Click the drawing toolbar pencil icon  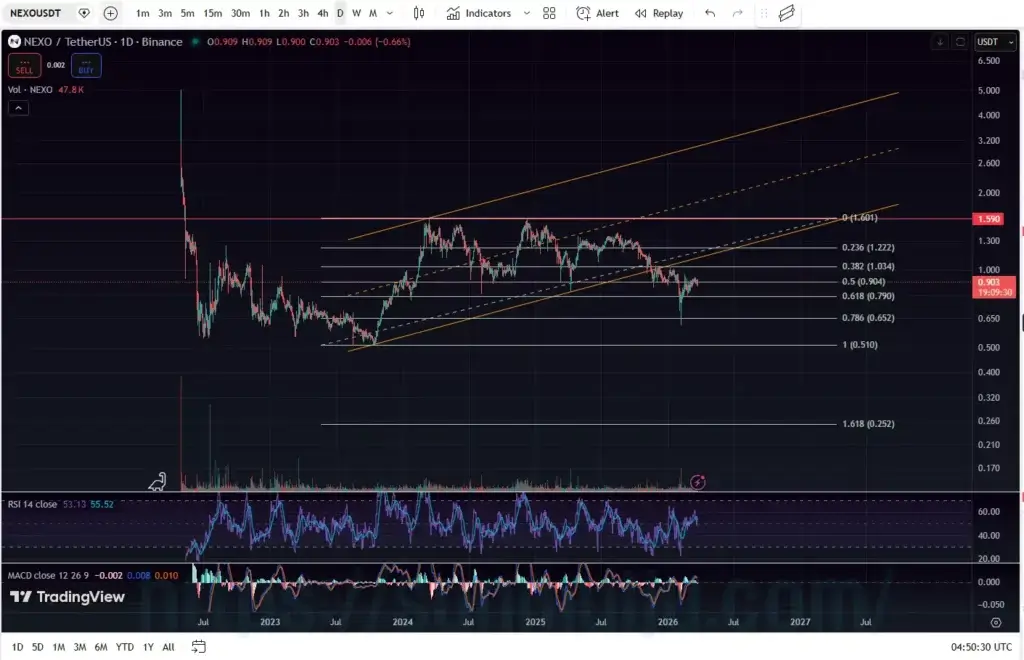tap(786, 13)
